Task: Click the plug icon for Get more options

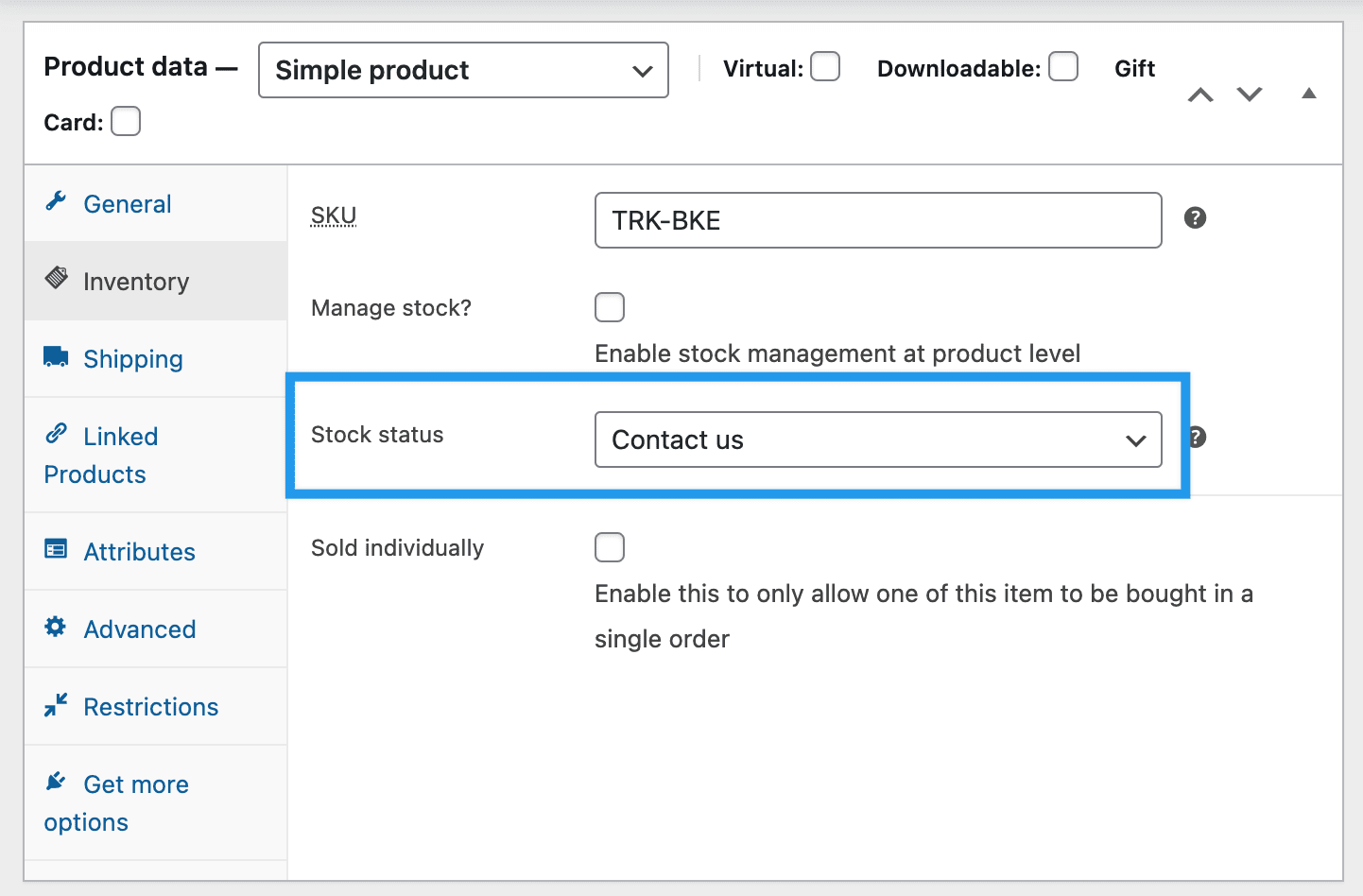Action: (56, 782)
